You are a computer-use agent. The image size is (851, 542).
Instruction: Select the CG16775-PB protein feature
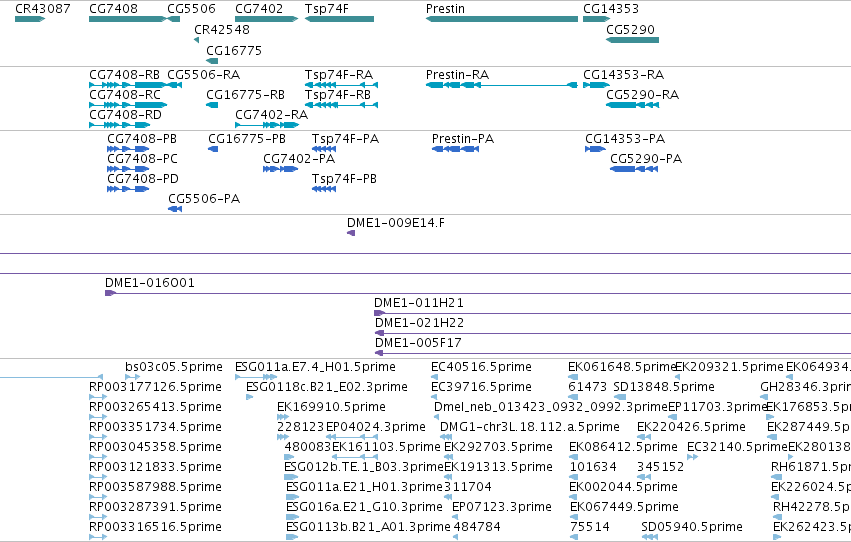click(213, 149)
